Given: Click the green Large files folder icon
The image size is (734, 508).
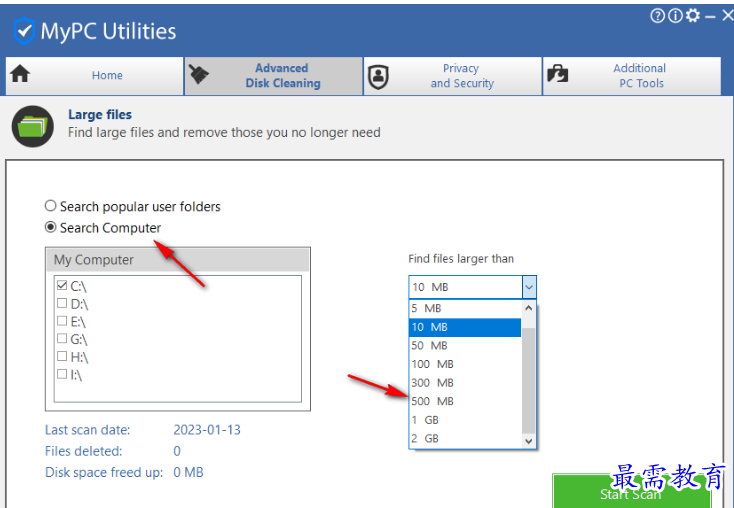Looking at the screenshot, I should coord(33,126).
